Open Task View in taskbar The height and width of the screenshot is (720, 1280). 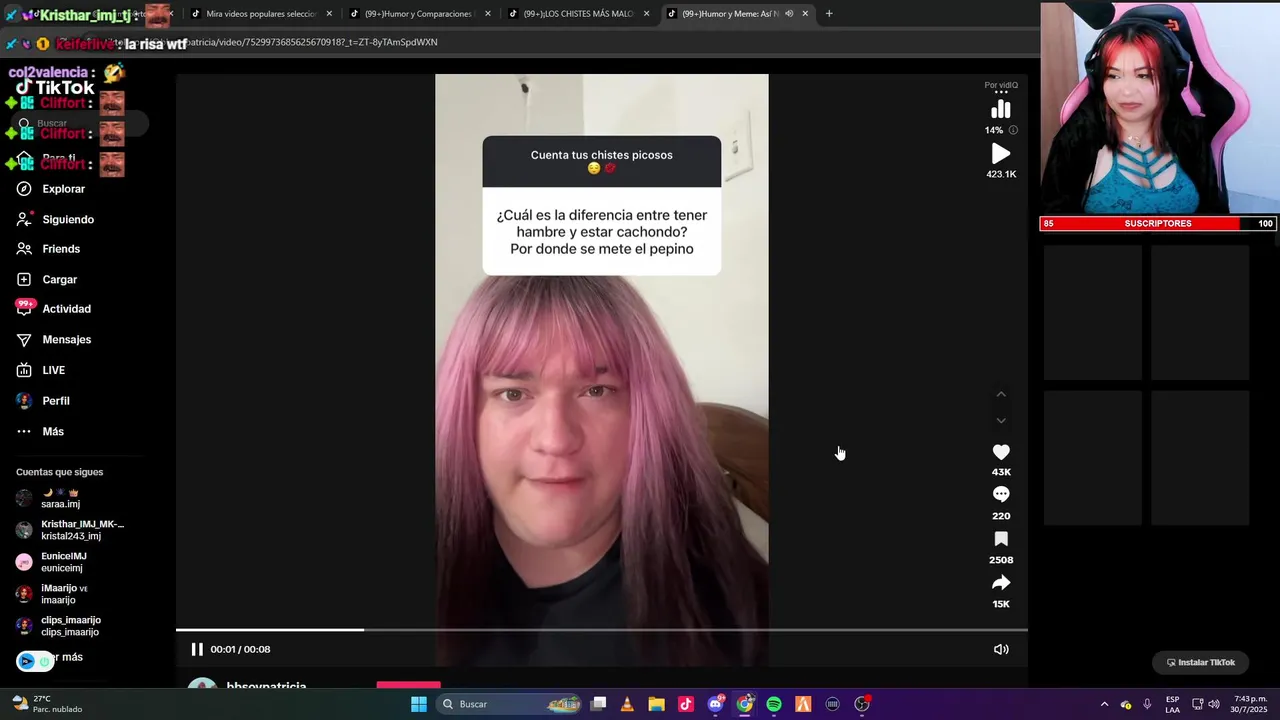(x=598, y=704)
